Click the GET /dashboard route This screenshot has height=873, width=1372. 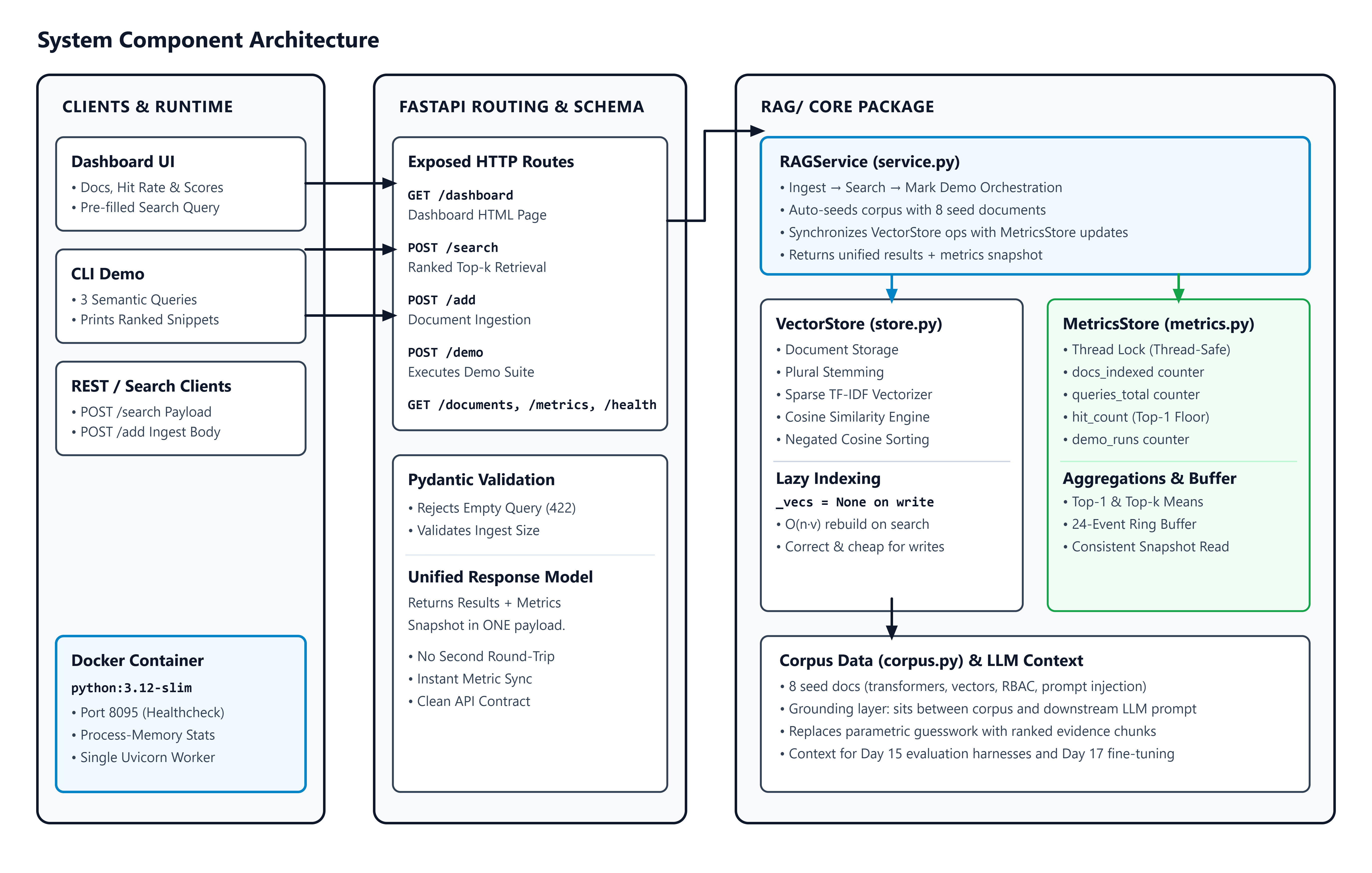click(460, 196)
